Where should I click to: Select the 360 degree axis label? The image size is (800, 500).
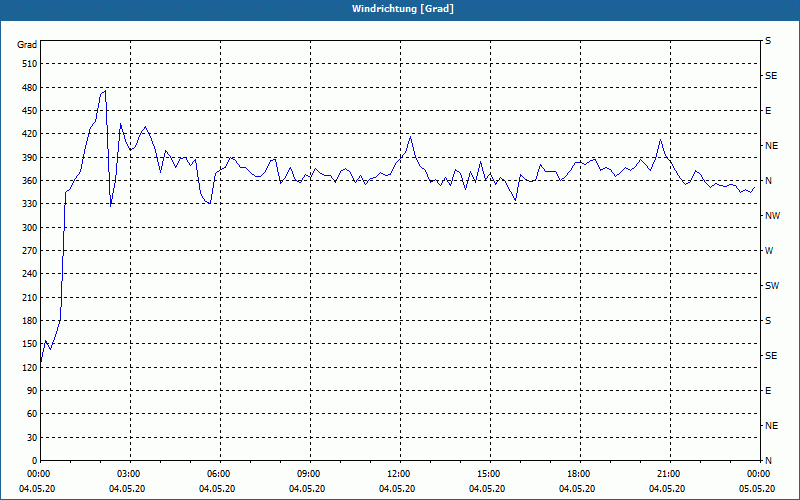point(30,181)
